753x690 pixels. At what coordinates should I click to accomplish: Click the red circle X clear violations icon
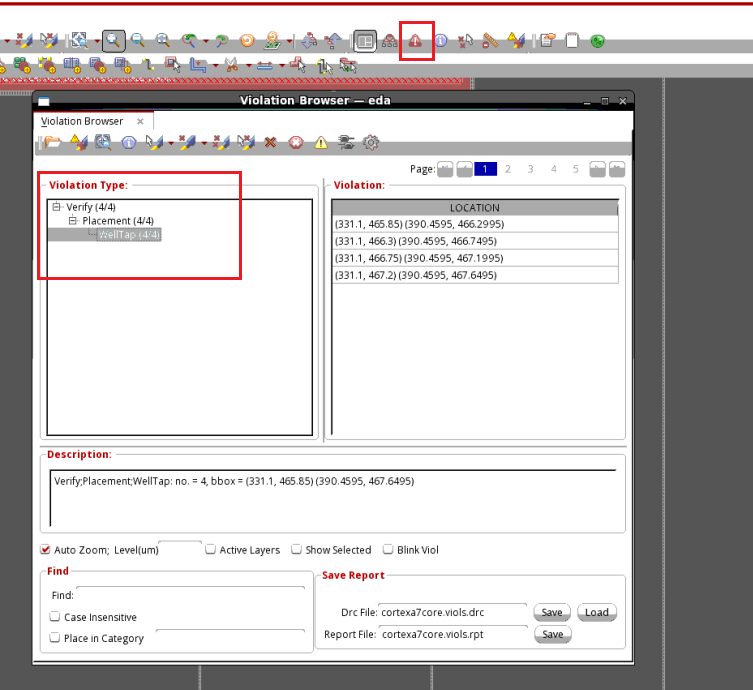click(296, 143)
